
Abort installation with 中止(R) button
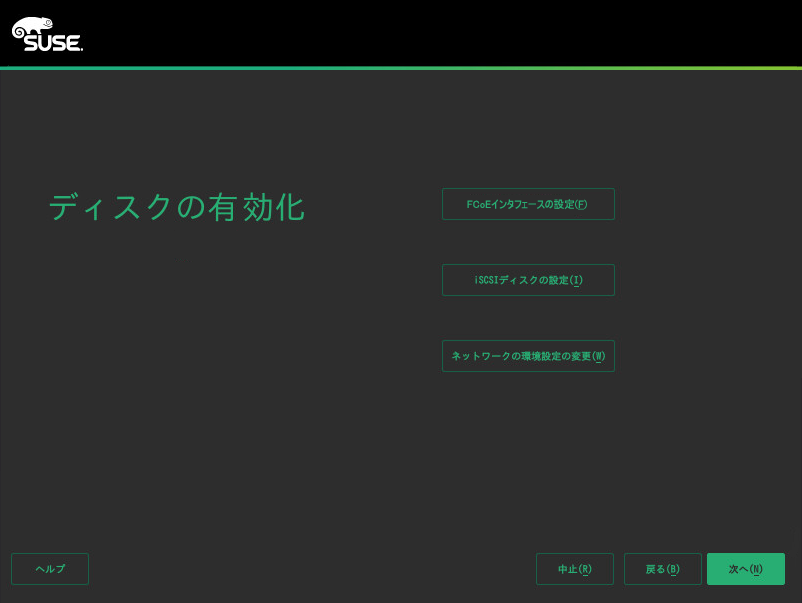[x=574, y=569]
